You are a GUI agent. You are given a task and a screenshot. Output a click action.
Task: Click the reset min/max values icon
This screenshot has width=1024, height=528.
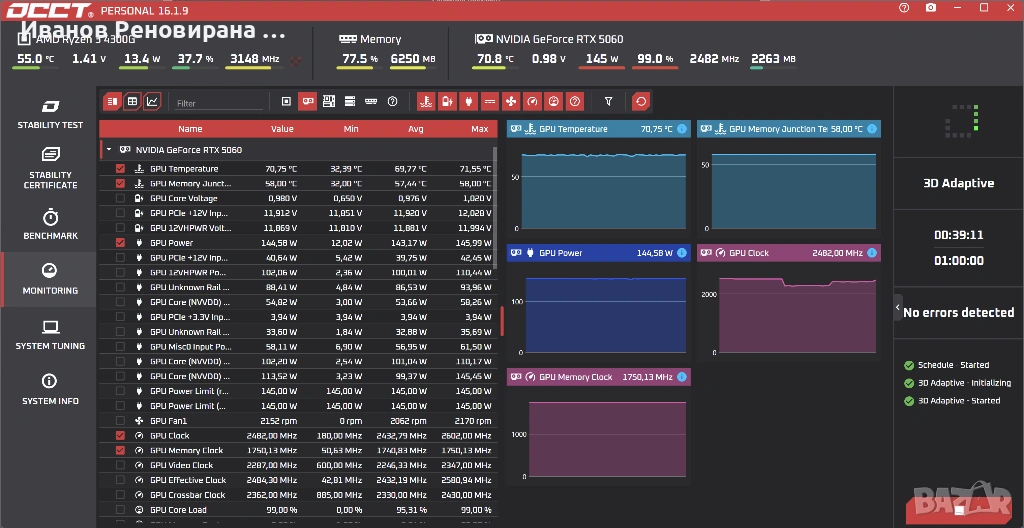641,101
